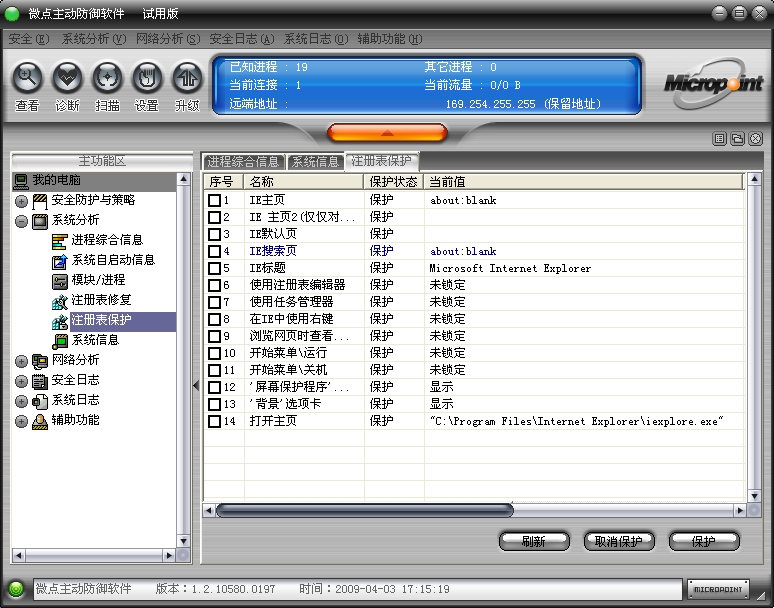The width and height of the screenshot is (774, 608).
Task: Check the box for row 2 IE 主页2
Action: click(214, 217)
